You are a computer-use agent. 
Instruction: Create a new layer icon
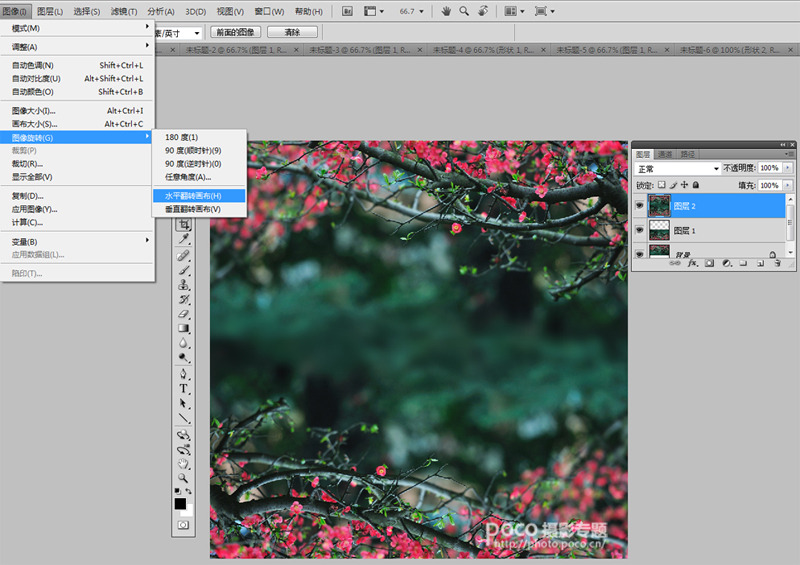click(760, 263)
